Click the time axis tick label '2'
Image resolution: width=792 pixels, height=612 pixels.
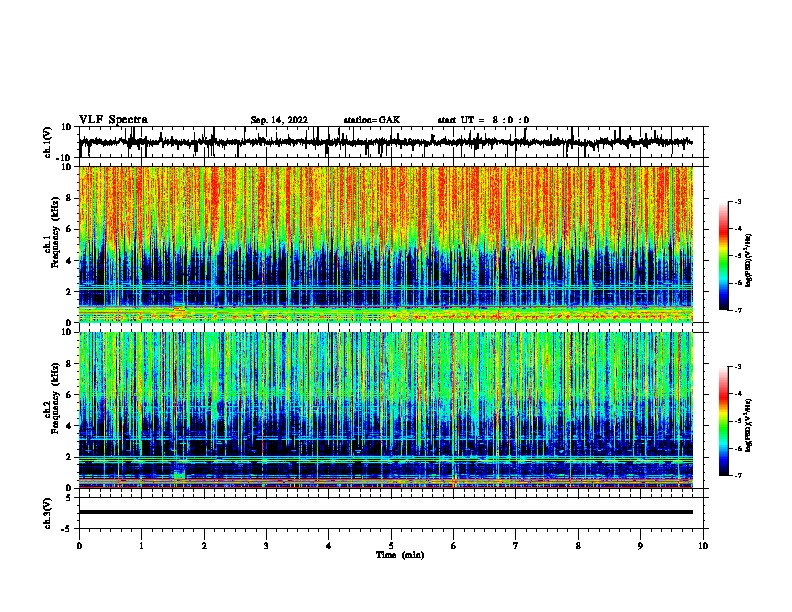[204, 546]
